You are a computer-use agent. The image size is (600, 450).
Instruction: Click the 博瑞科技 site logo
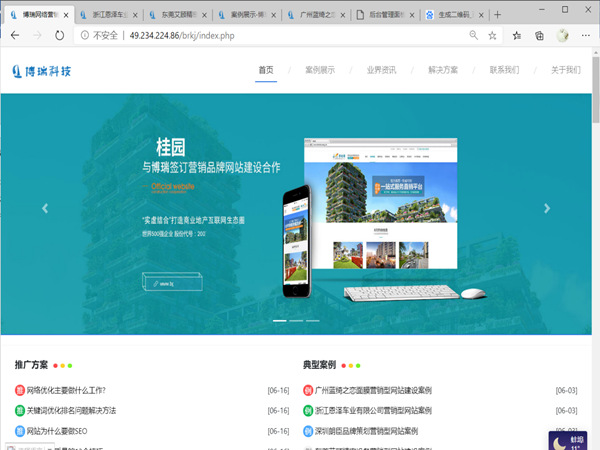(42, 71)
